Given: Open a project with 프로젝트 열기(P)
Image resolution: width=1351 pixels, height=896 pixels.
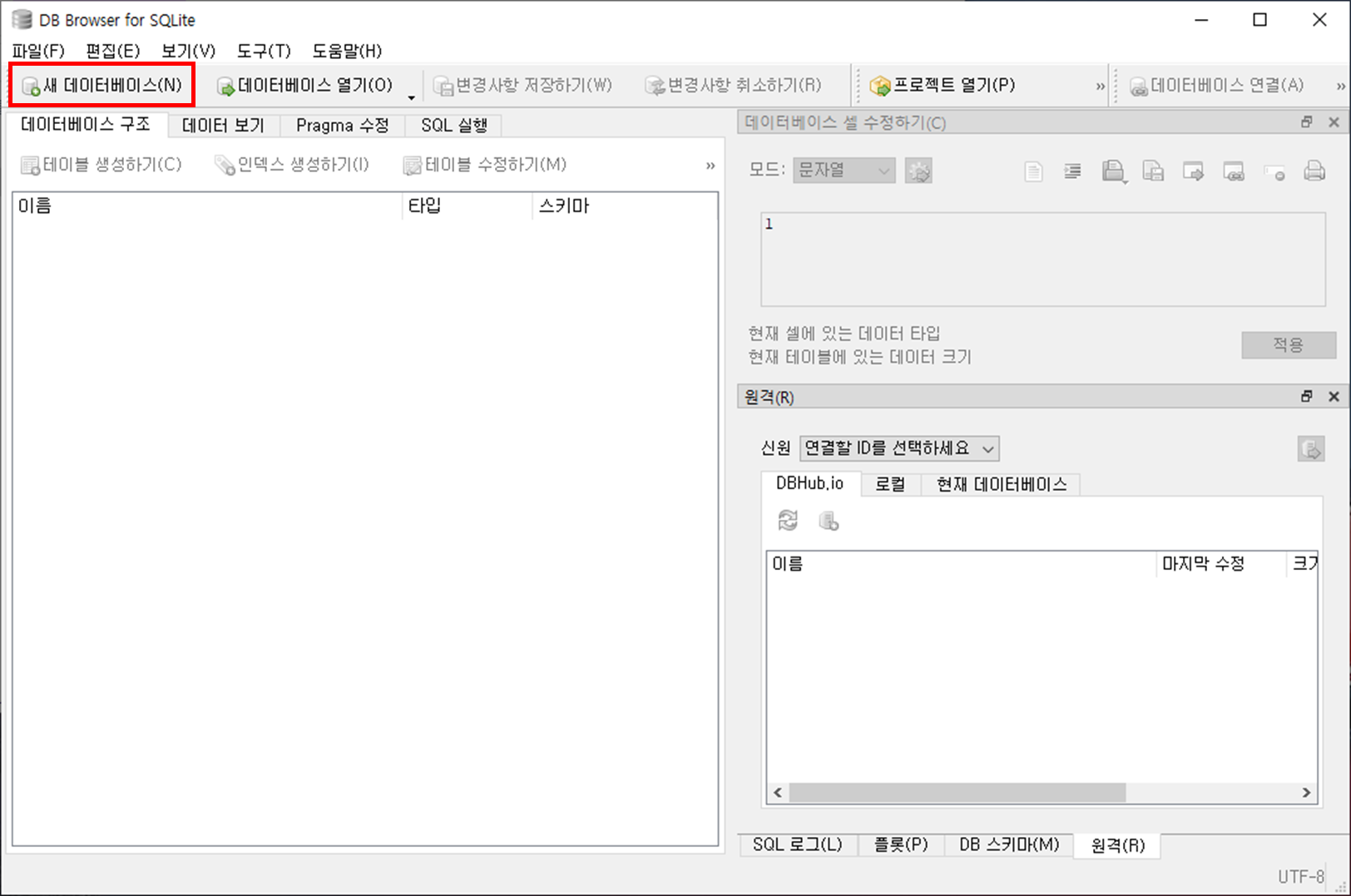Looking at the screenshot, I should point(943,85).
